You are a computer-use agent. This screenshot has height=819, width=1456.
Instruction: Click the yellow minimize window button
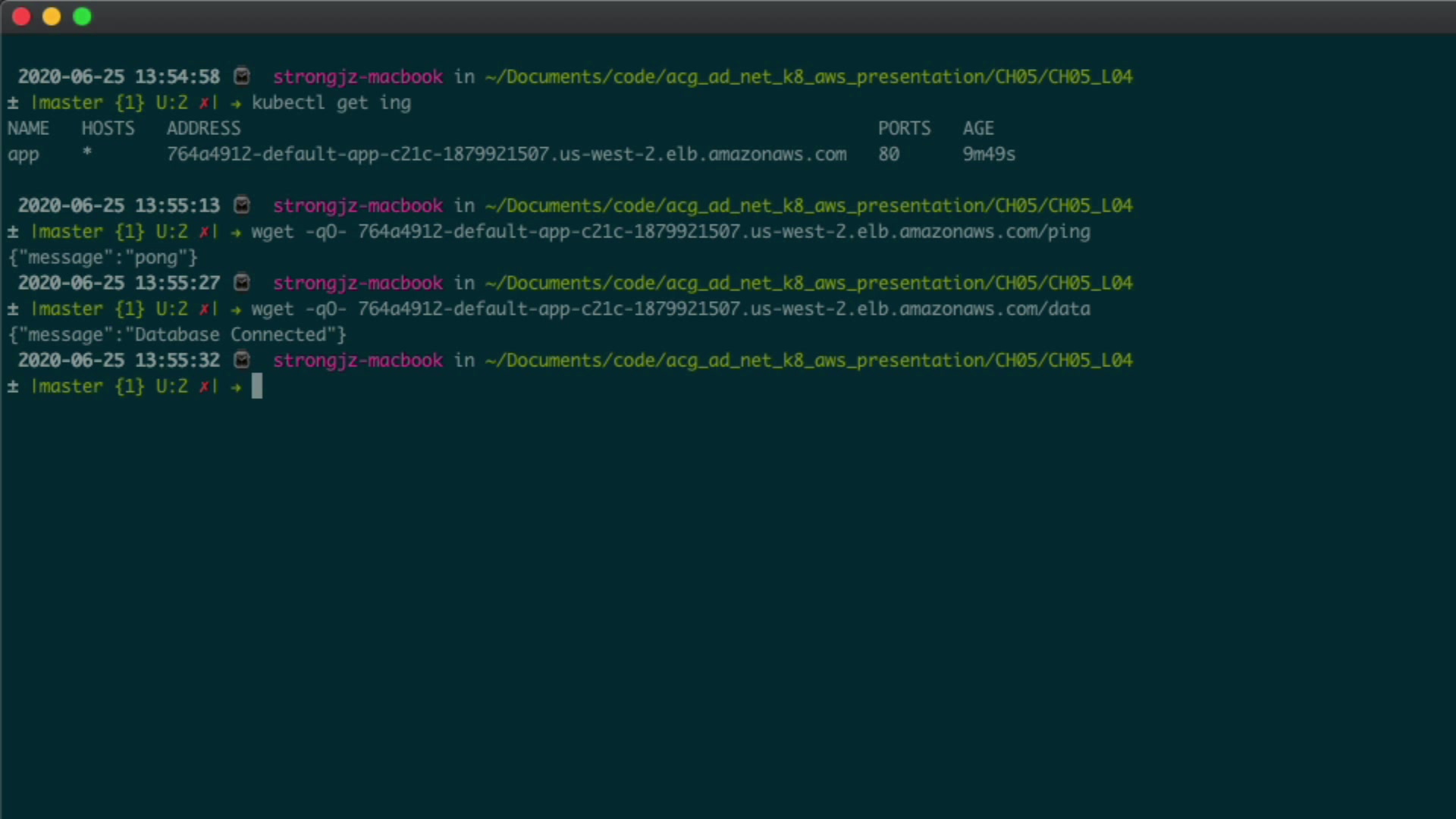click(x=52, y=17)
